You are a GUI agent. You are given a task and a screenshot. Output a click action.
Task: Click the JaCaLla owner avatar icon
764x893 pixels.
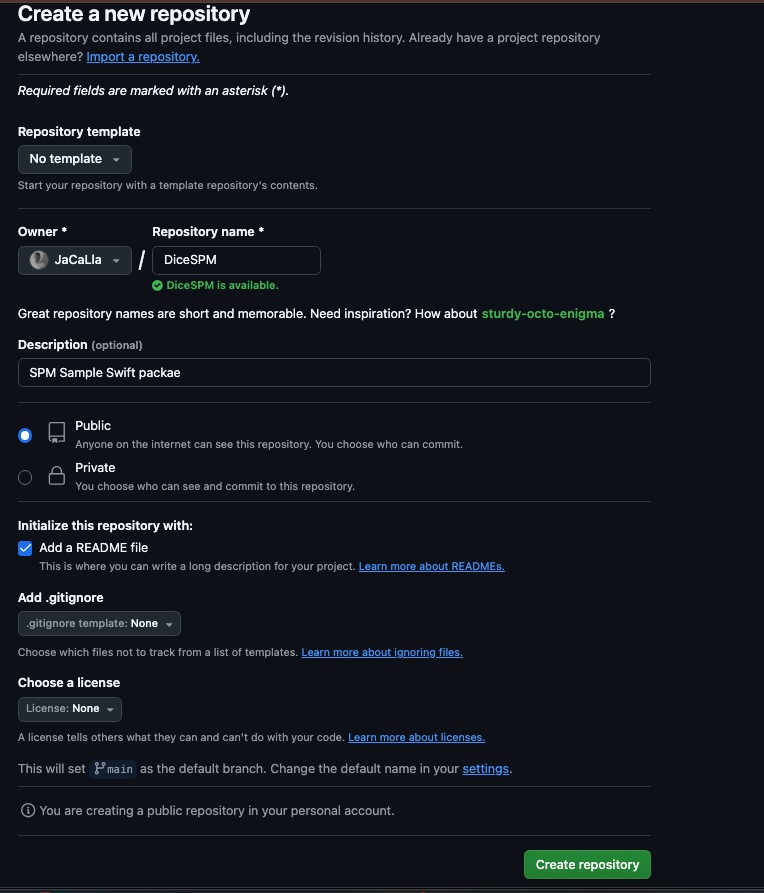point(39,260)
